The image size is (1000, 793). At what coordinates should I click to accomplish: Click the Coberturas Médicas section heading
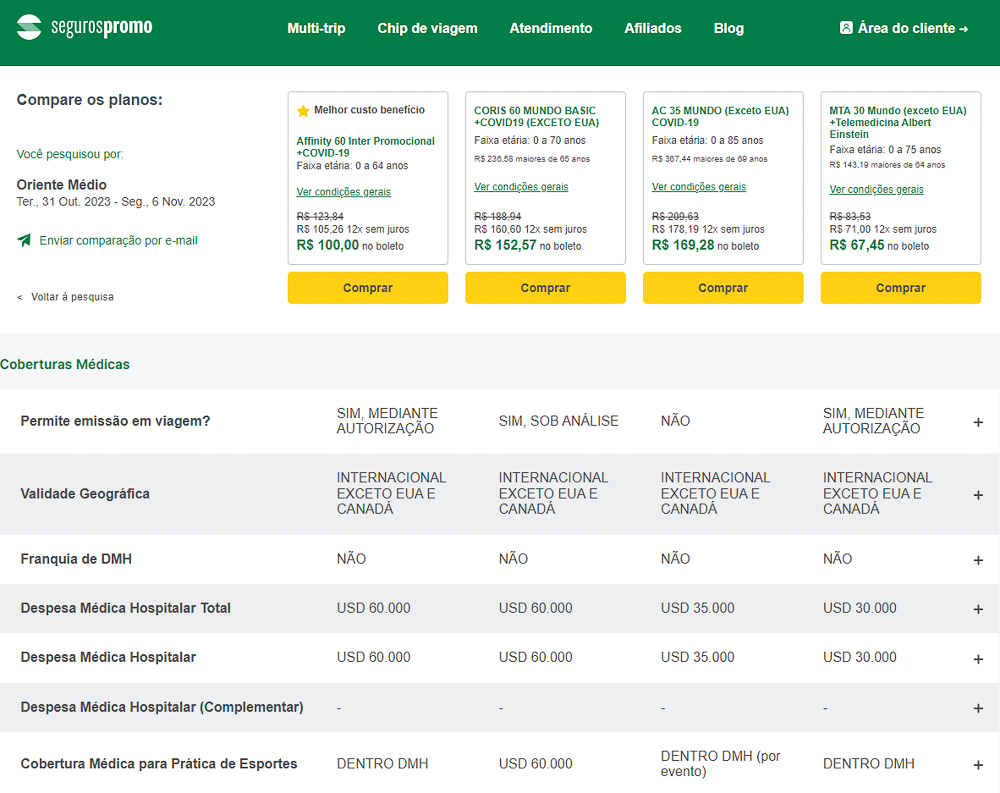(65, 364)
